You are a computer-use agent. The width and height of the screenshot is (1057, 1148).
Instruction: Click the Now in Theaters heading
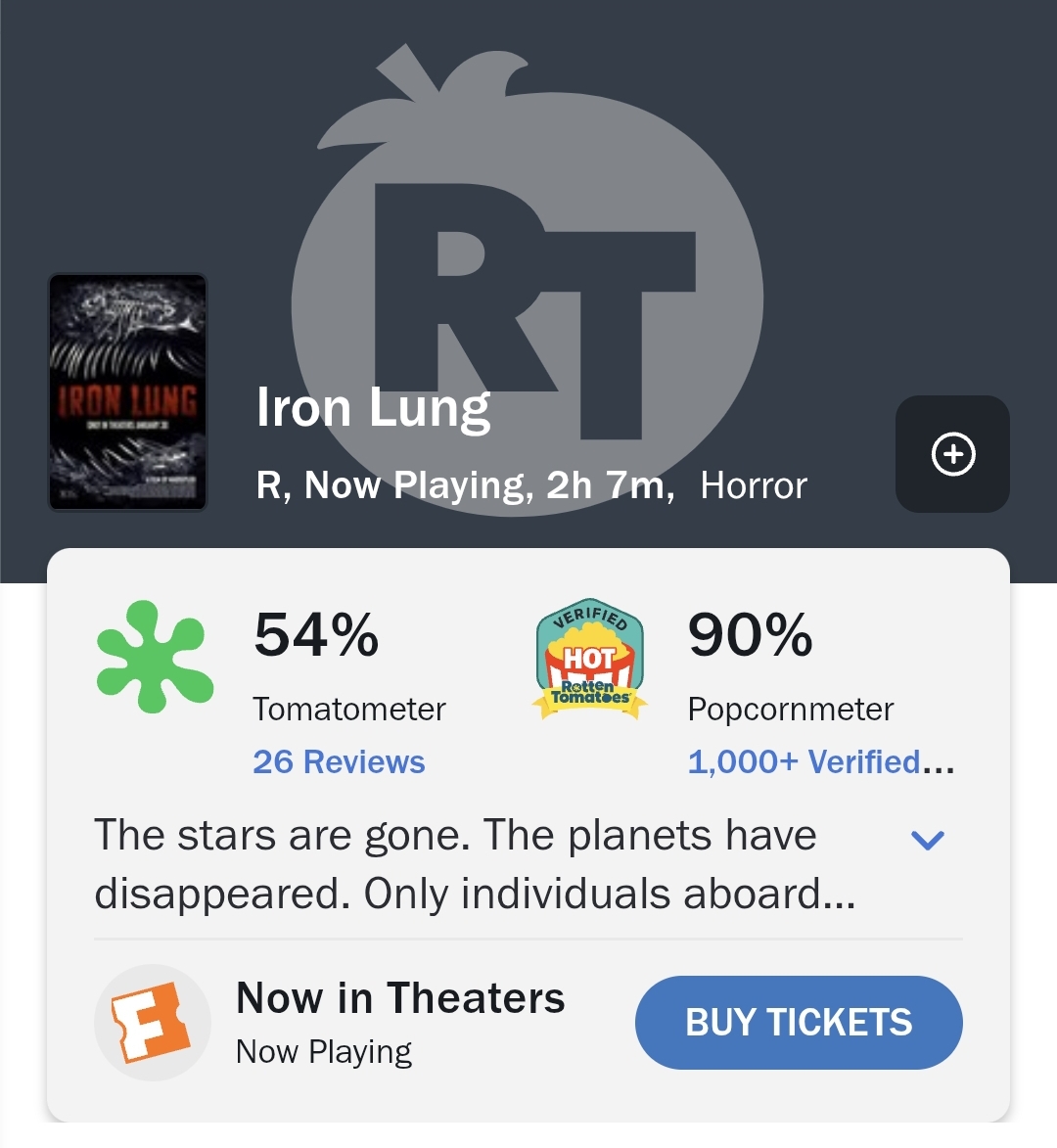(400, 998)
